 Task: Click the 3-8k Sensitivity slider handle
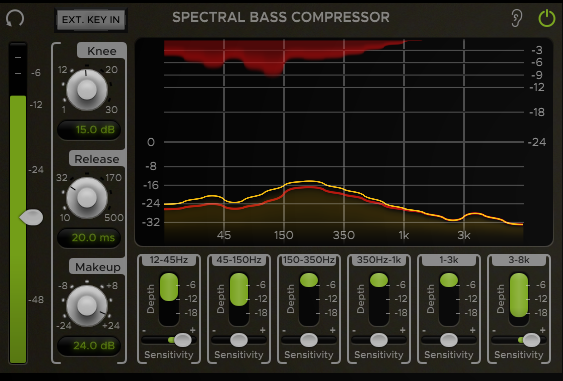pyautogui.click(x=531, y=340)
